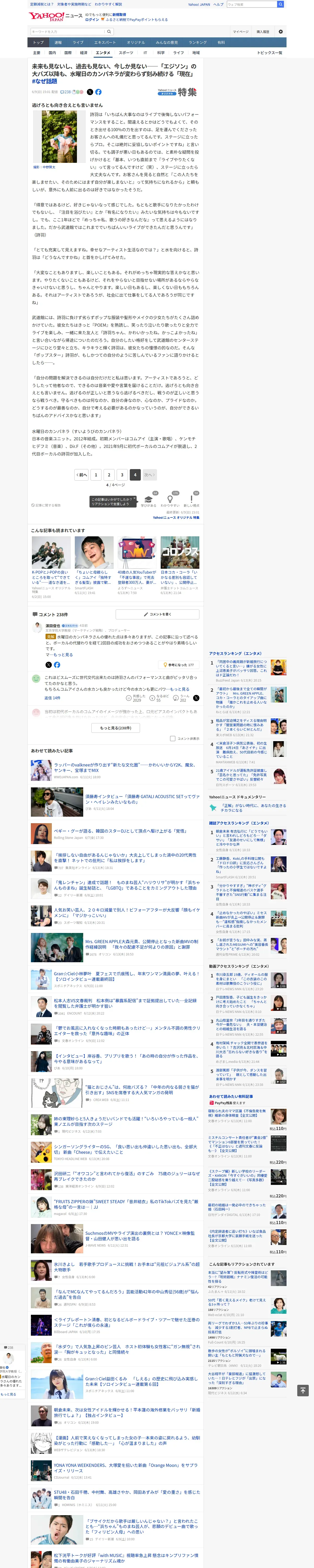Open the settings gear icon

point(281,32)
